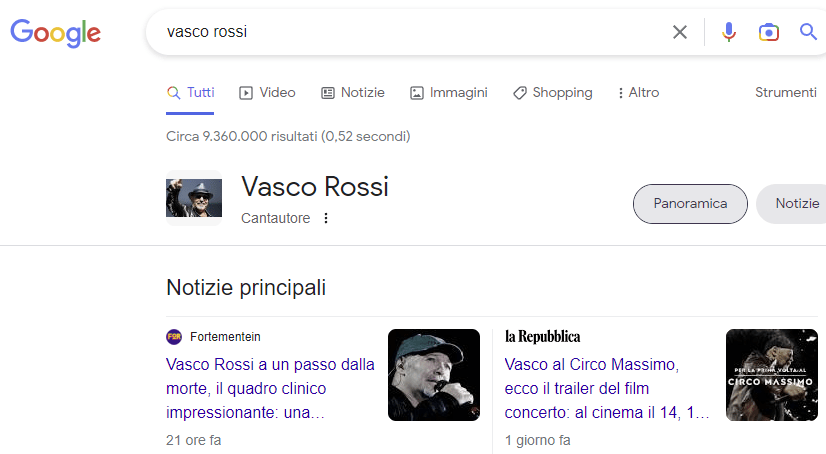This screenshot has height=454, width=826.
Task: Expand the Altro menu
Action: click(638, 93)
